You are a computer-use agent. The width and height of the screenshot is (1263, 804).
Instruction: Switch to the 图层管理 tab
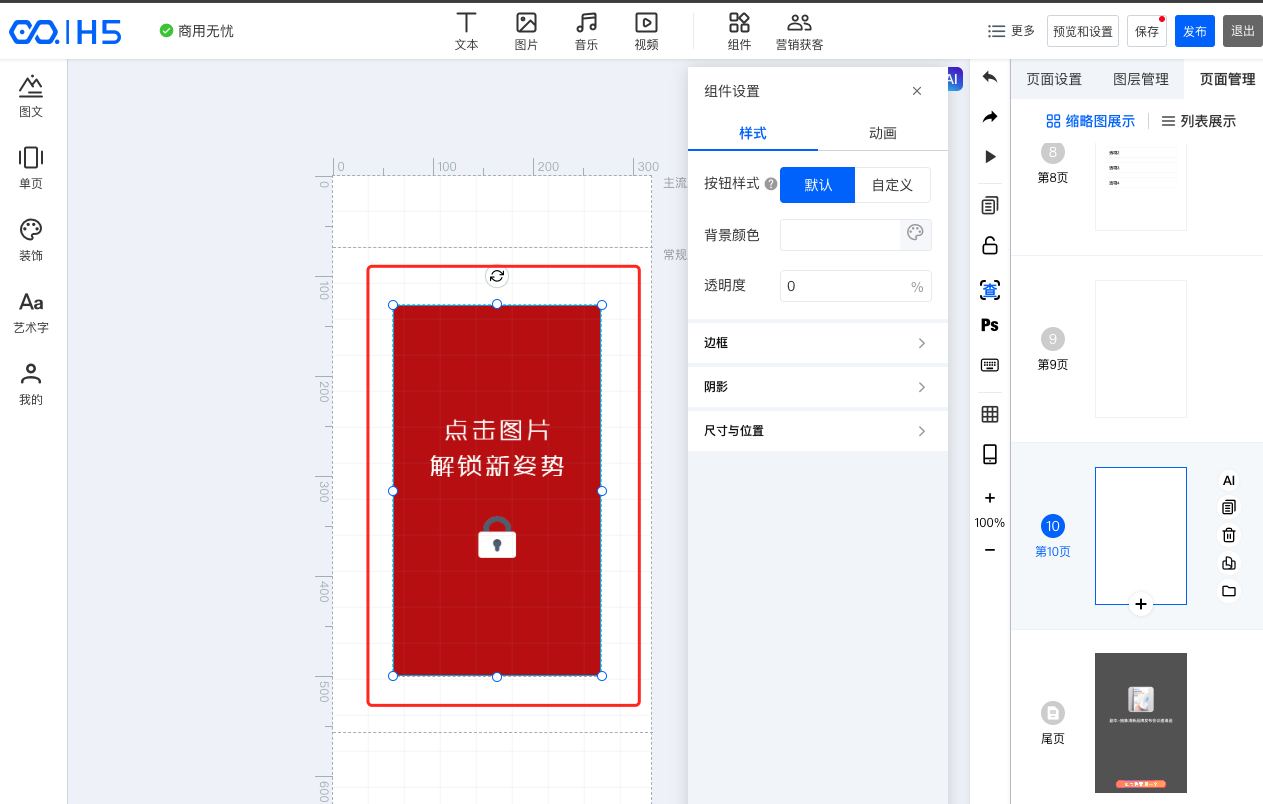(x=1141, y=79)
